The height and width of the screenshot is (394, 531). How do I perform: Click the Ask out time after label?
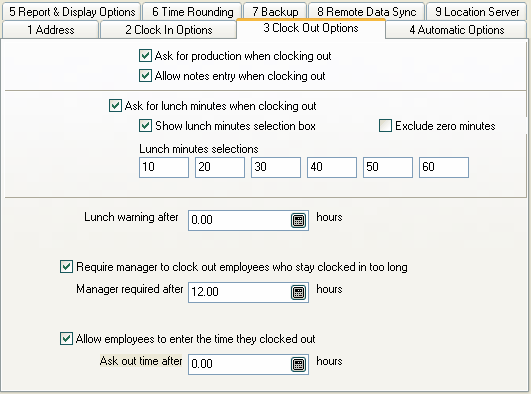click(141, 361)
